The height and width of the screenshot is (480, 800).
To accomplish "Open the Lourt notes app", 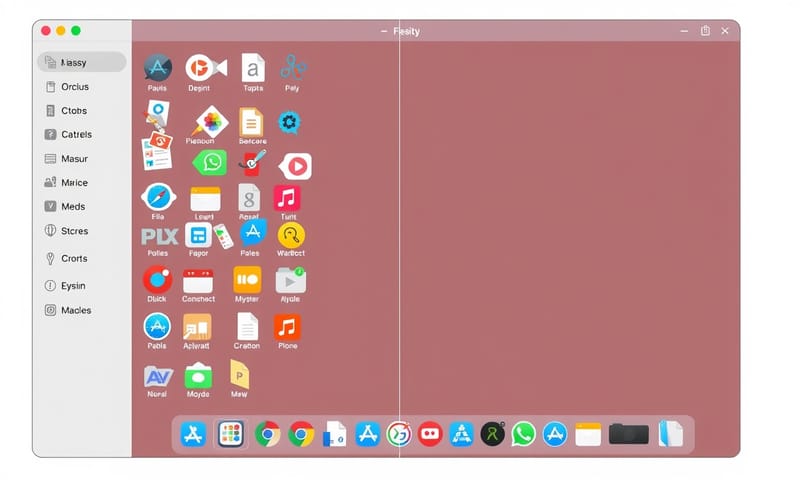I will coord(205,198).
